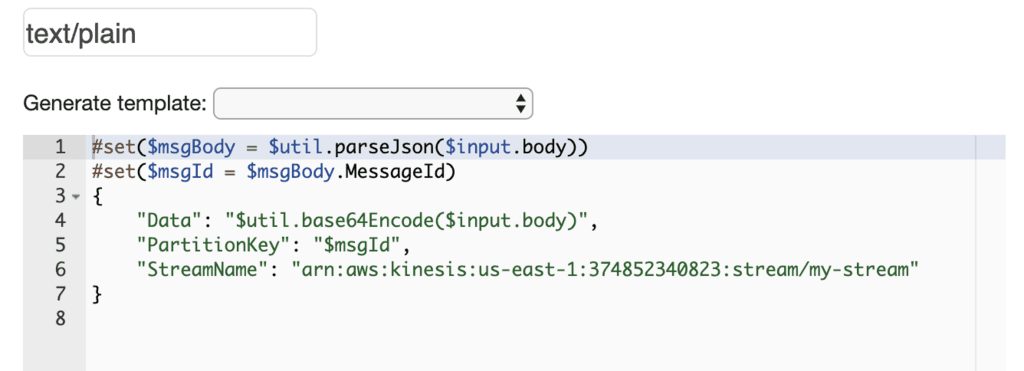Click line number 6 in the gutter
Screen dimensions: 1024x371
[61, 270]
